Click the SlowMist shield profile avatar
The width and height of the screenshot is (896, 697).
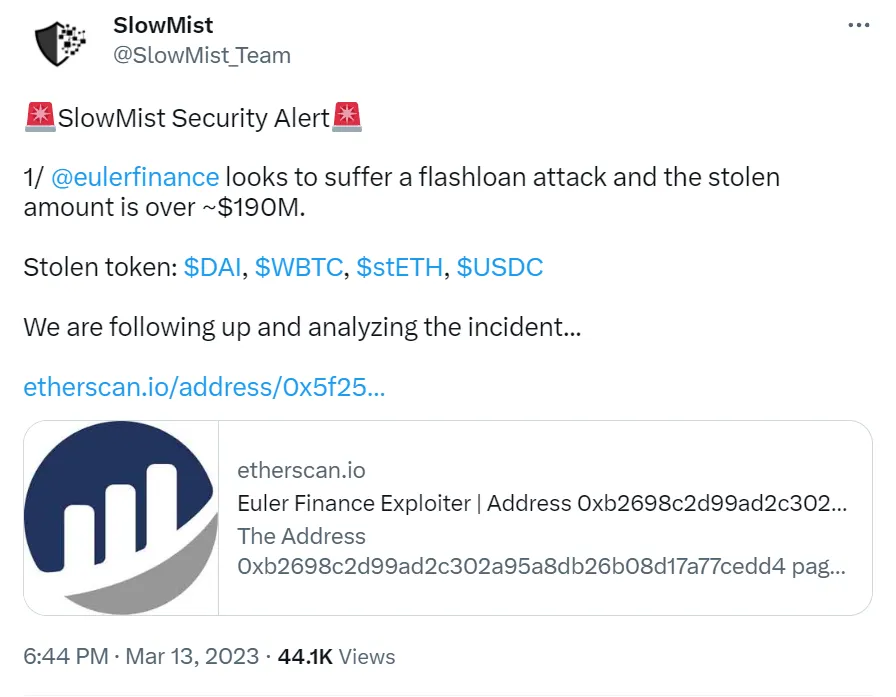click(61, 42)
